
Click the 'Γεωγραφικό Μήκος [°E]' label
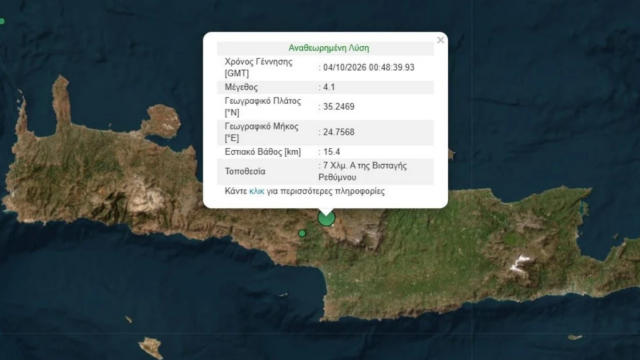[262, 132]
